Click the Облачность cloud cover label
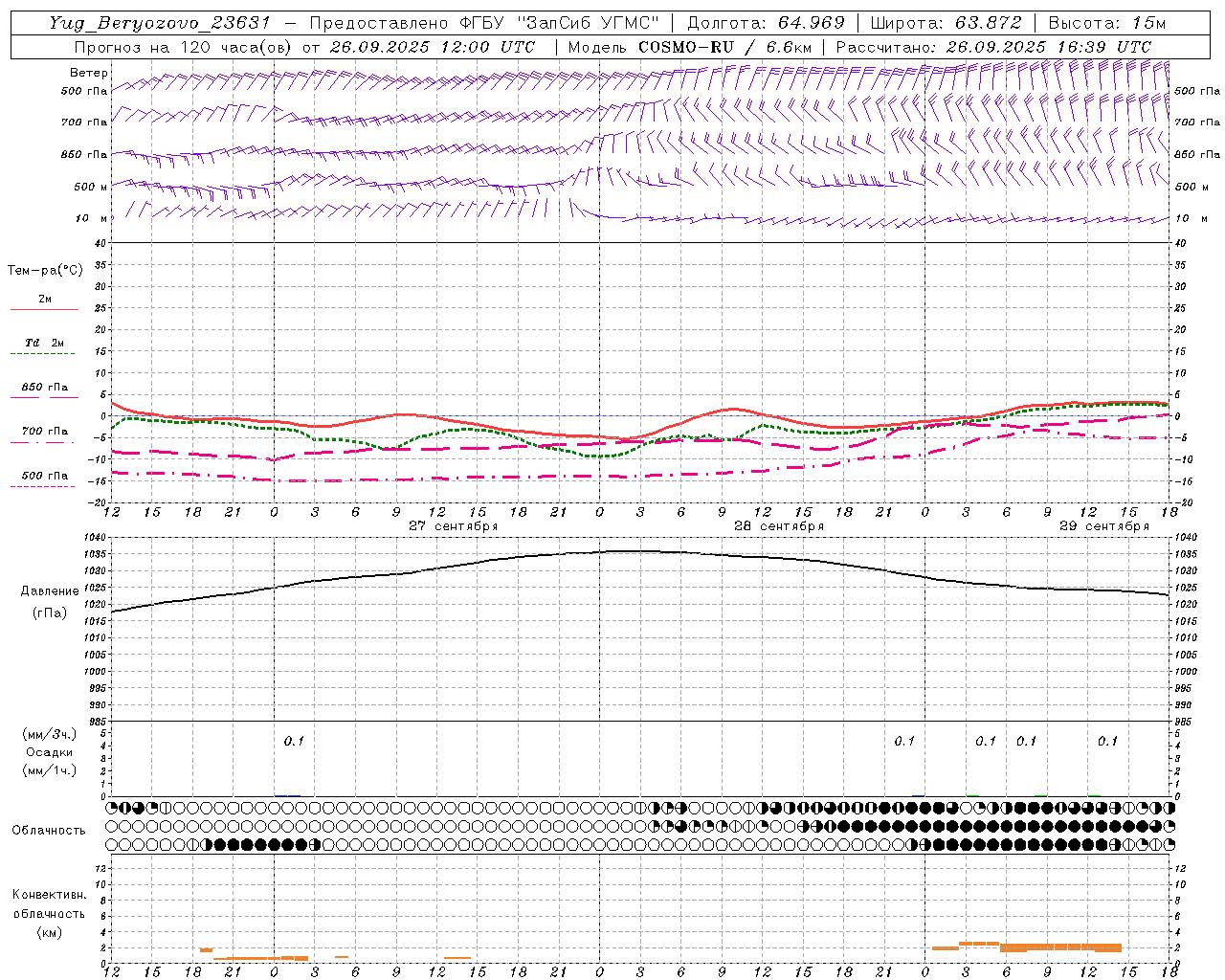The width and height of the screenshot is (1225, 980). [49, 830]
